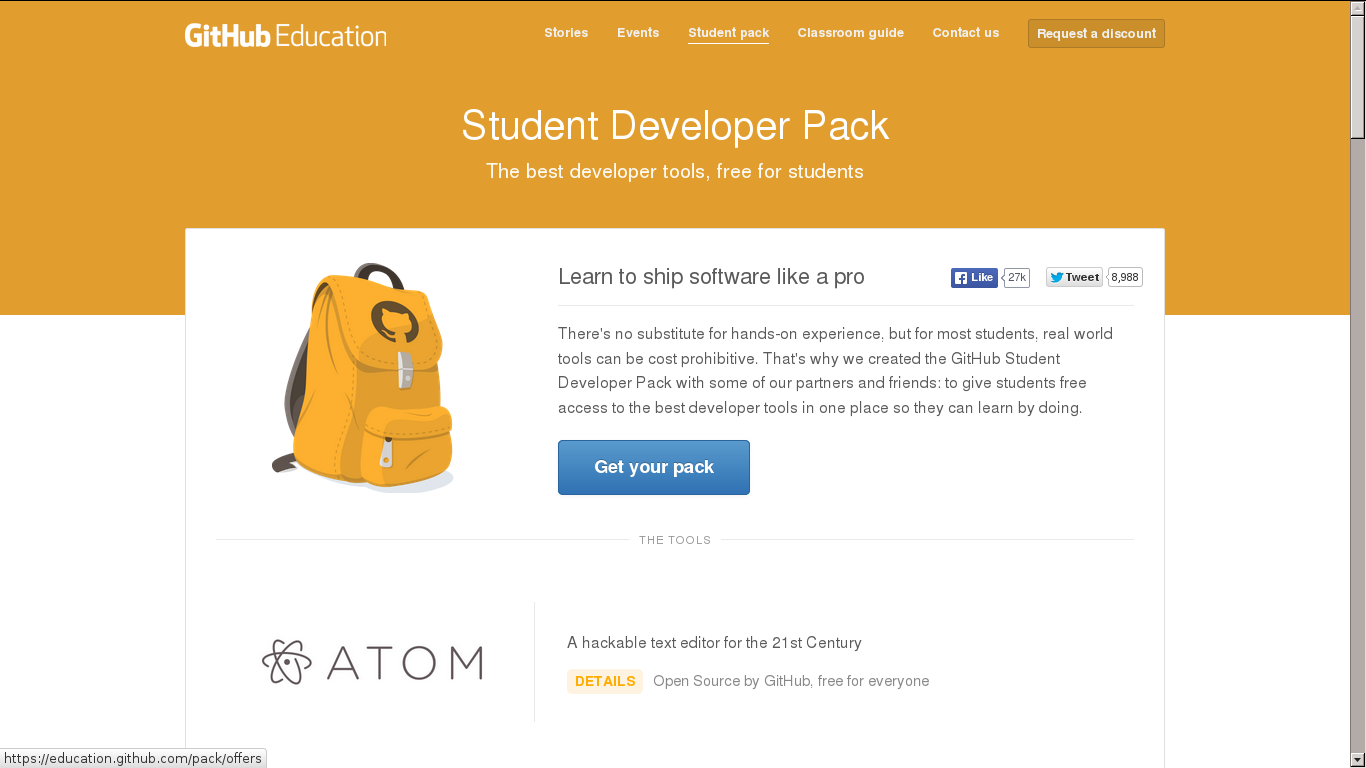Open the Contact us link
This screenshot has width=1366, height=768.
tap(966, 33)
